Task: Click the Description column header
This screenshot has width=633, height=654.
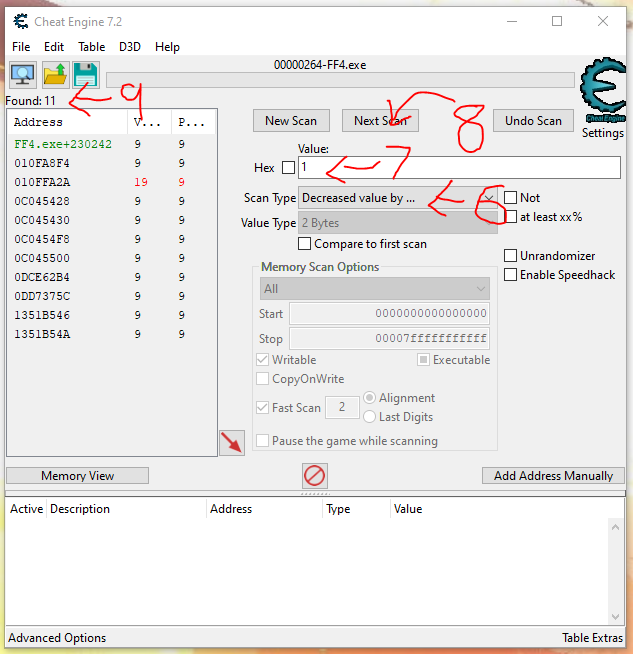Action: (126, 509)
